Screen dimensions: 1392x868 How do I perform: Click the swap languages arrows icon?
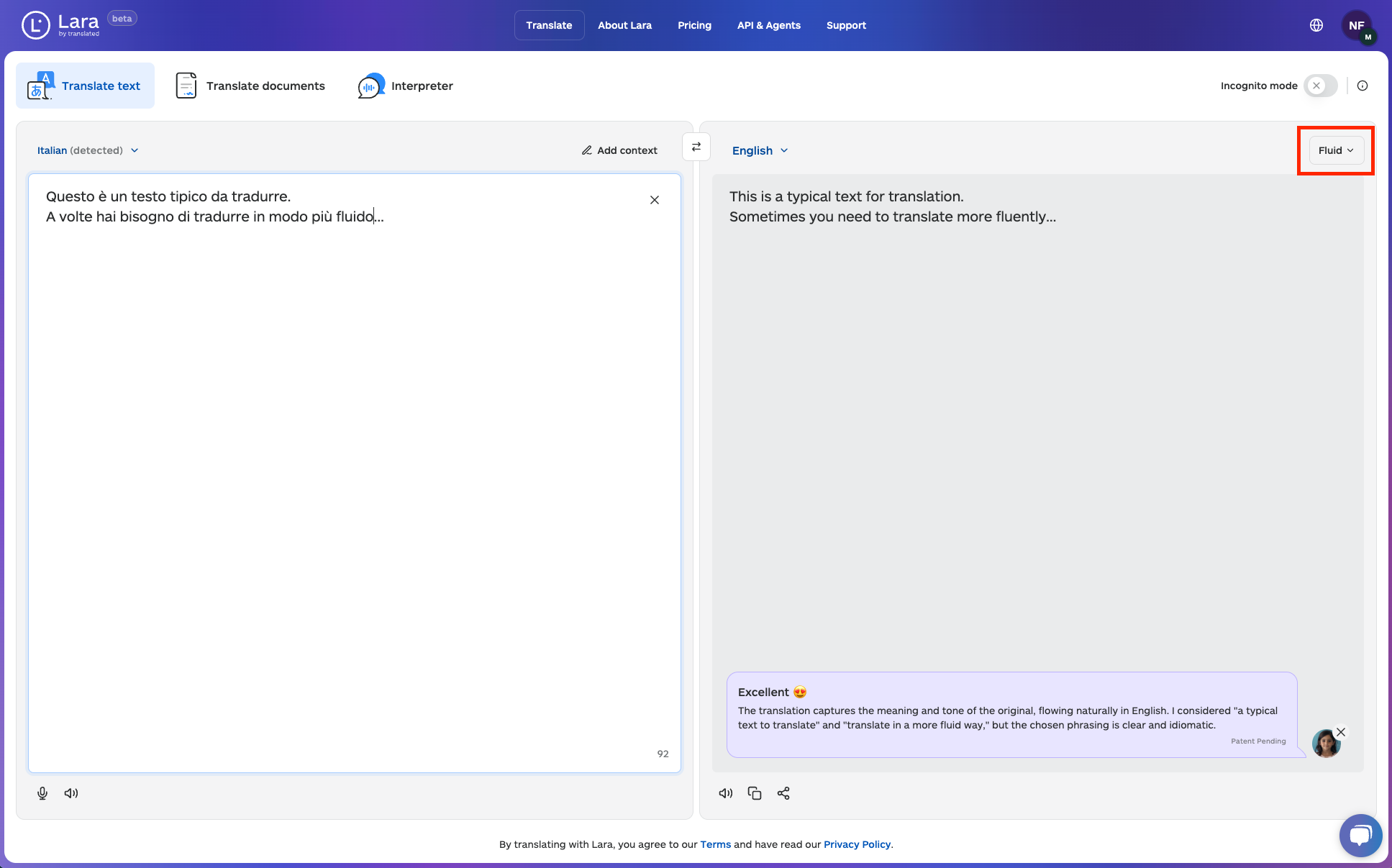696,147
